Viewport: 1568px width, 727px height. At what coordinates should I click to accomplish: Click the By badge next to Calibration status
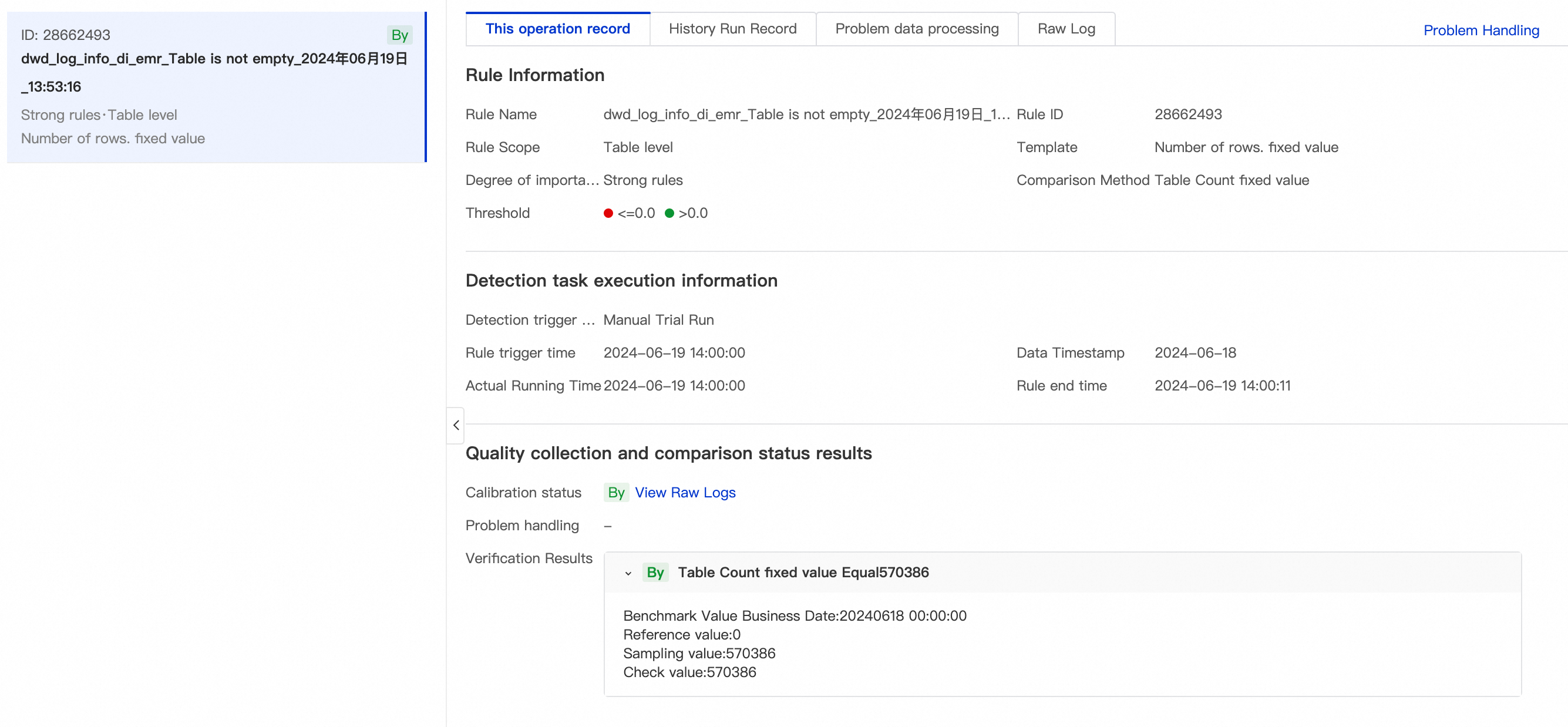615,493
